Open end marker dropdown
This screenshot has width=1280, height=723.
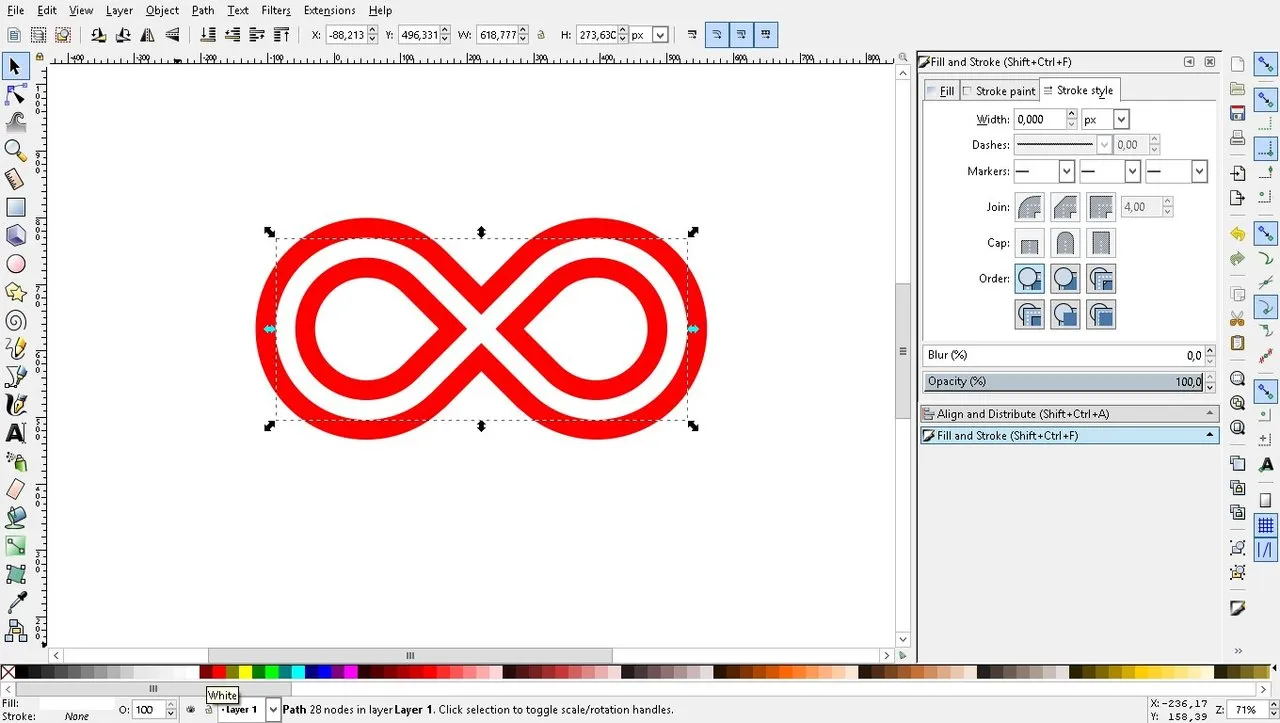(1199, 172)
